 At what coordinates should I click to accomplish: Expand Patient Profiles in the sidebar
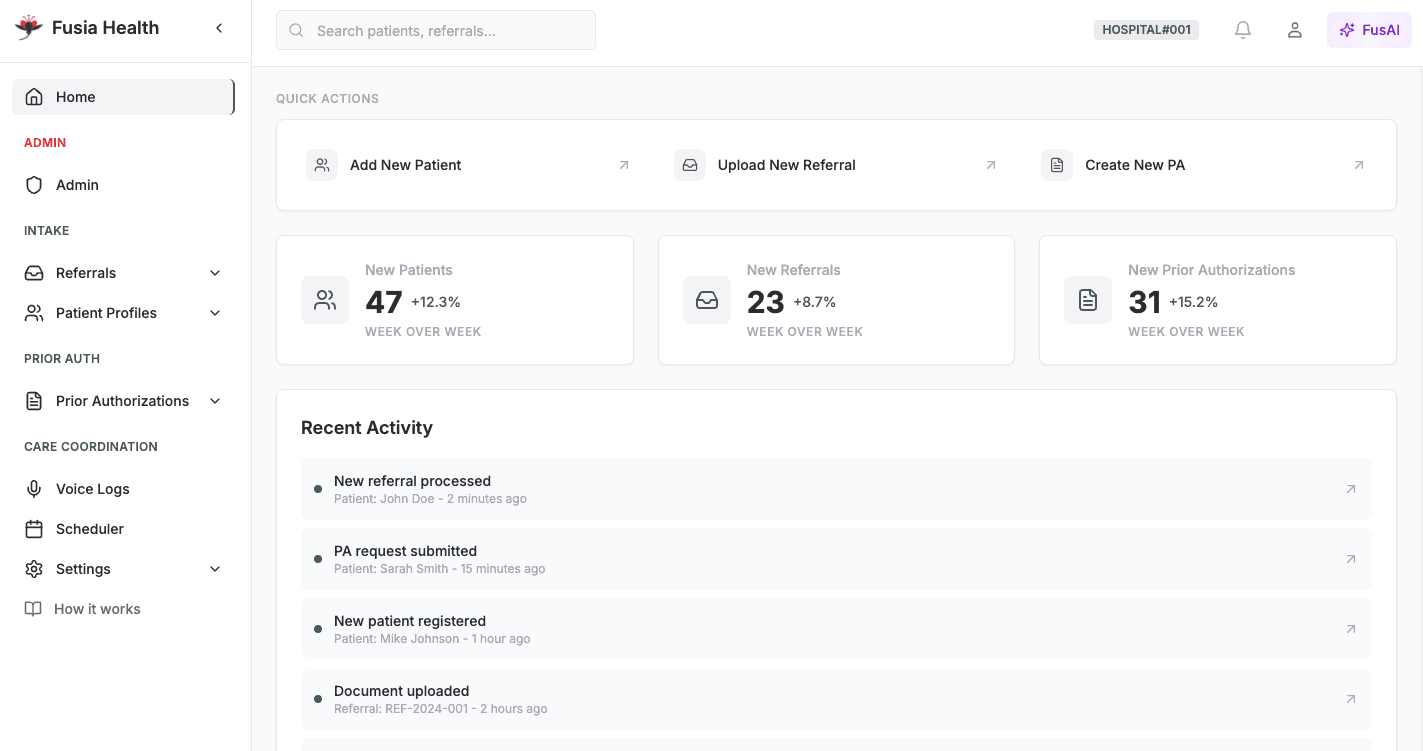215,312
